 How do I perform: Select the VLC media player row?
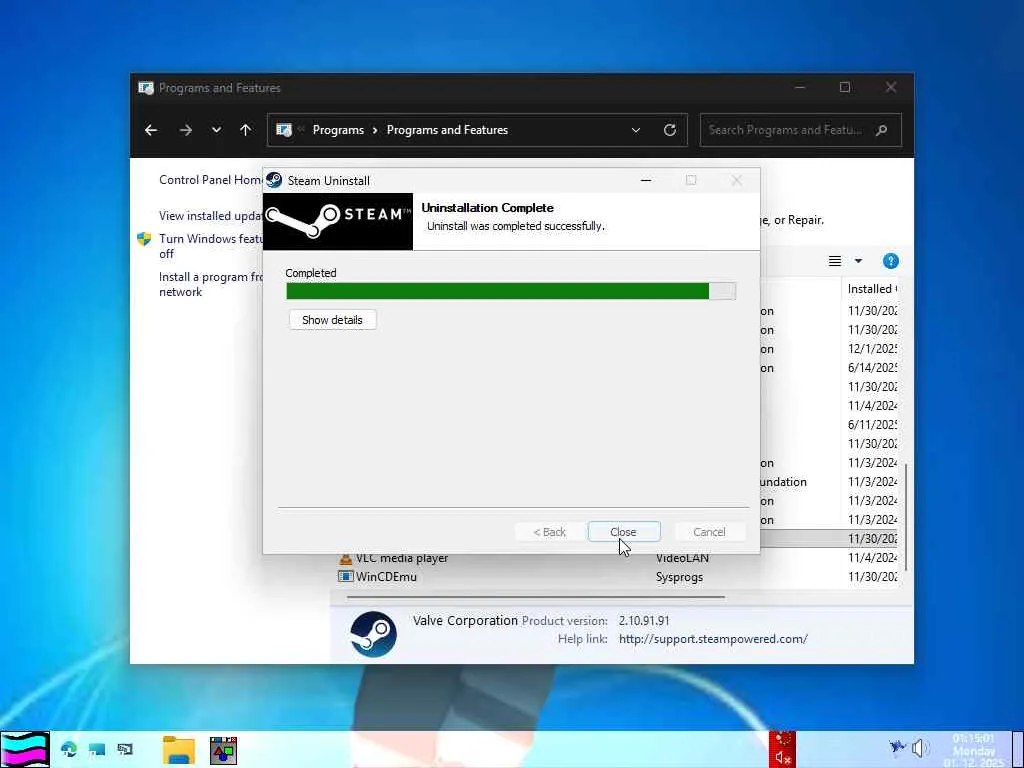[617, 558]
